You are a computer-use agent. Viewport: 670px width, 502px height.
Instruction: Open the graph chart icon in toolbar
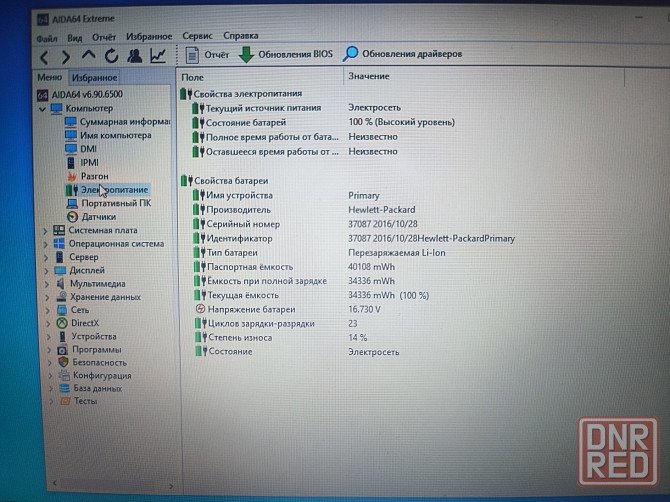click(158, 56)
